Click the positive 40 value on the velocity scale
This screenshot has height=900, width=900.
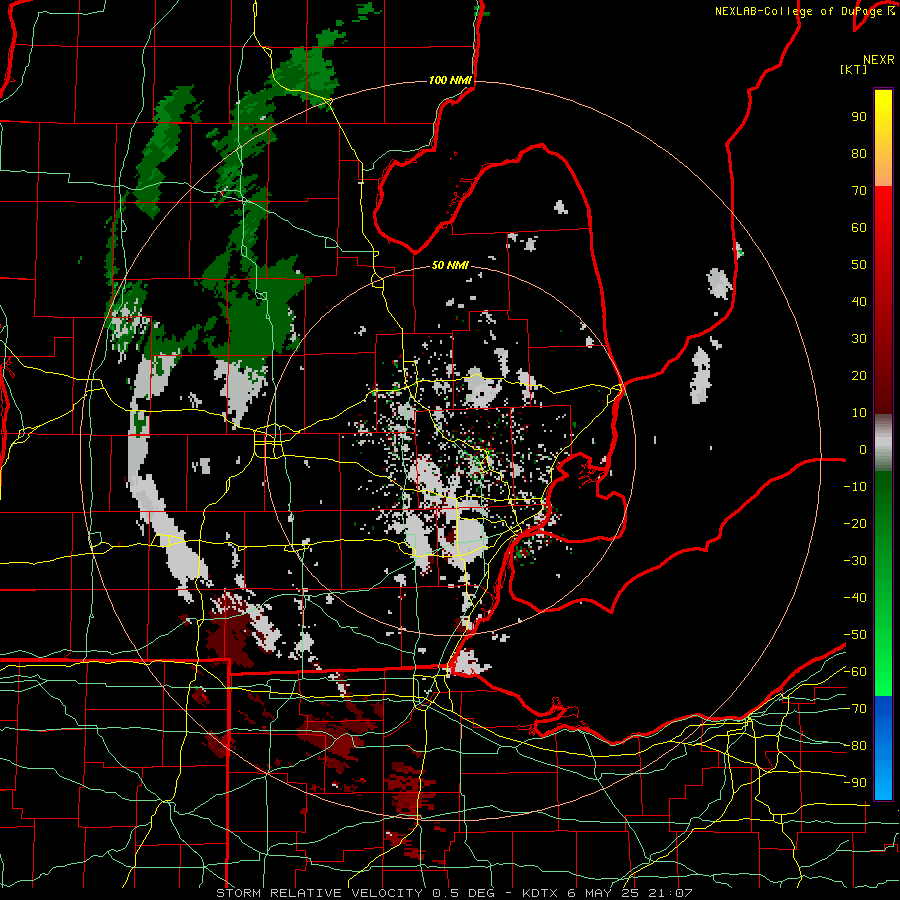[x=859, y=301]
